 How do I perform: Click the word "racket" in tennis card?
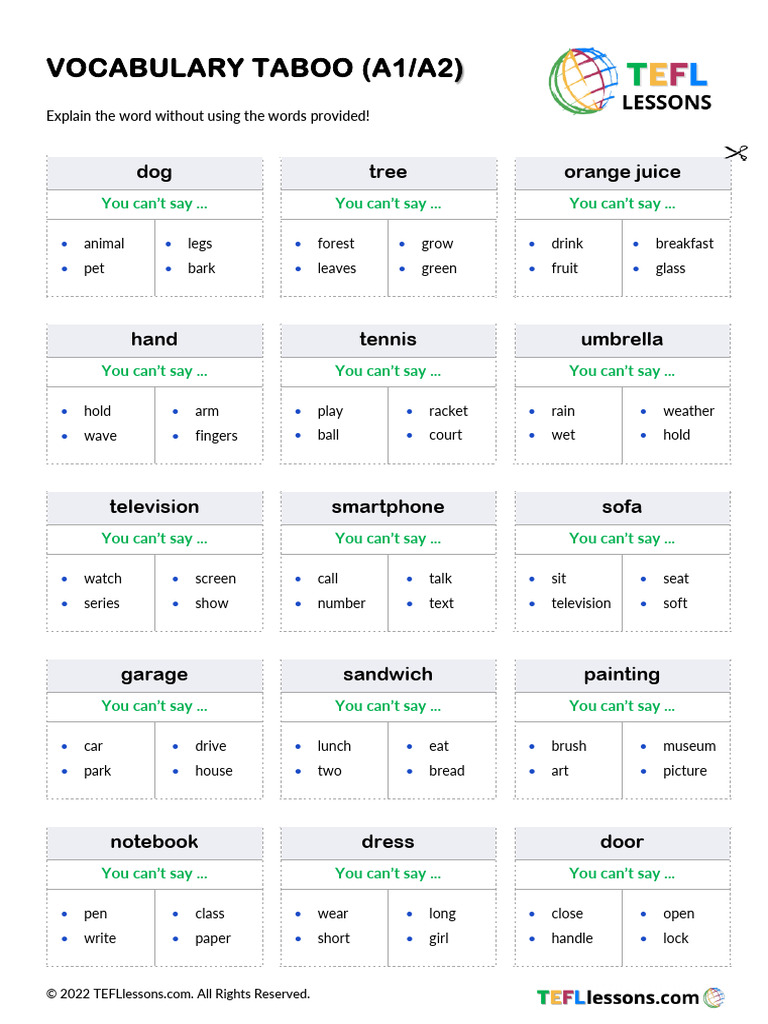[448, 411]
